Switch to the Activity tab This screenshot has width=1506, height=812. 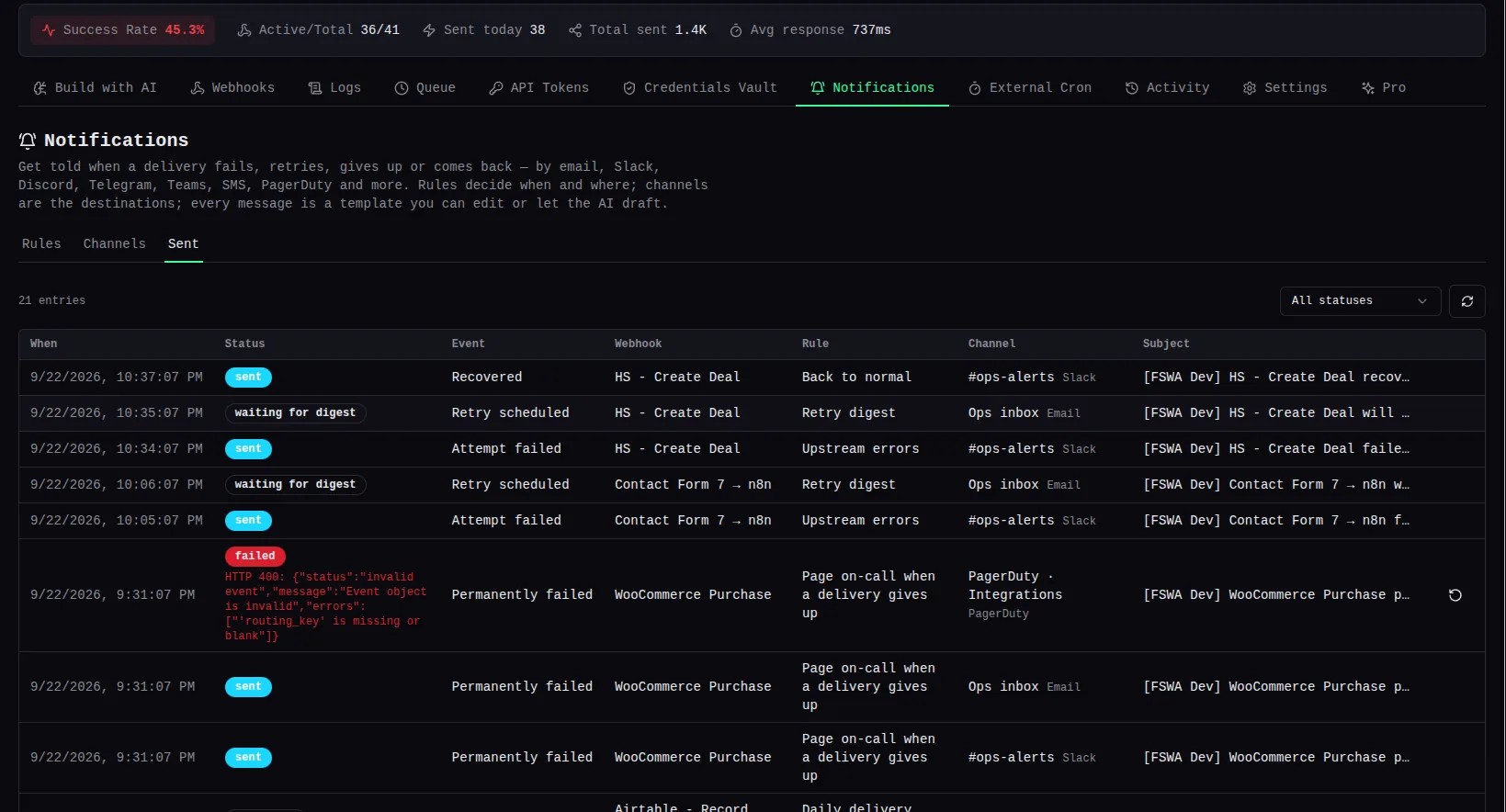(x=1168, y=88)
